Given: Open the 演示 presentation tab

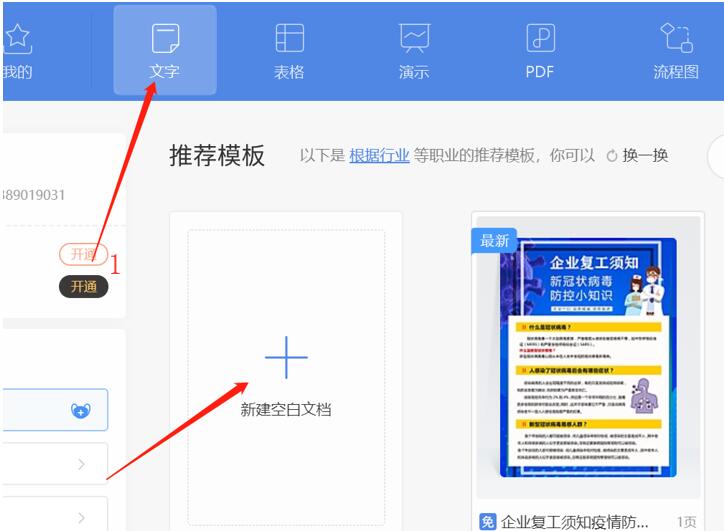Looking at the screenshot, I should tap(414, 51).
